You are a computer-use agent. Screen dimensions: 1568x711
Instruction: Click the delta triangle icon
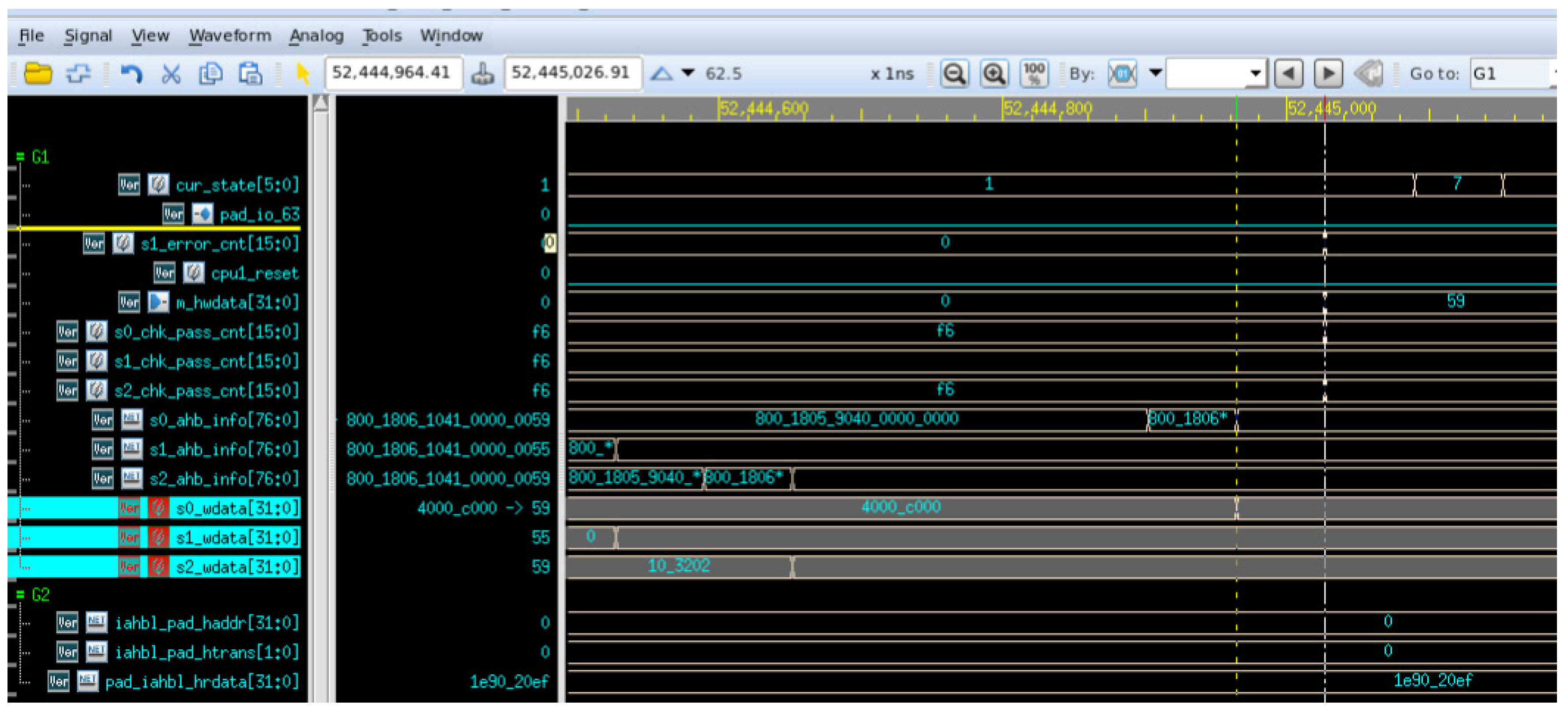[x=662, y=74]
